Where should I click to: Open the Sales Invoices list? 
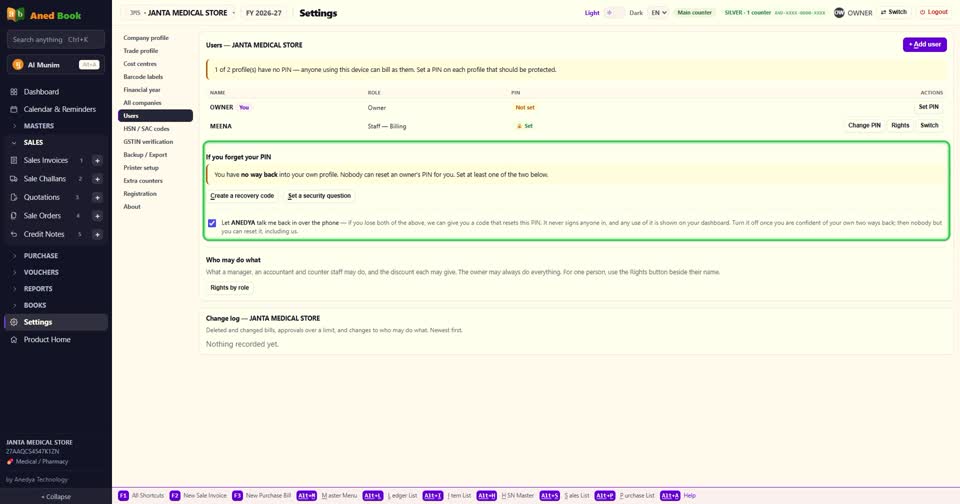point(45,160)
